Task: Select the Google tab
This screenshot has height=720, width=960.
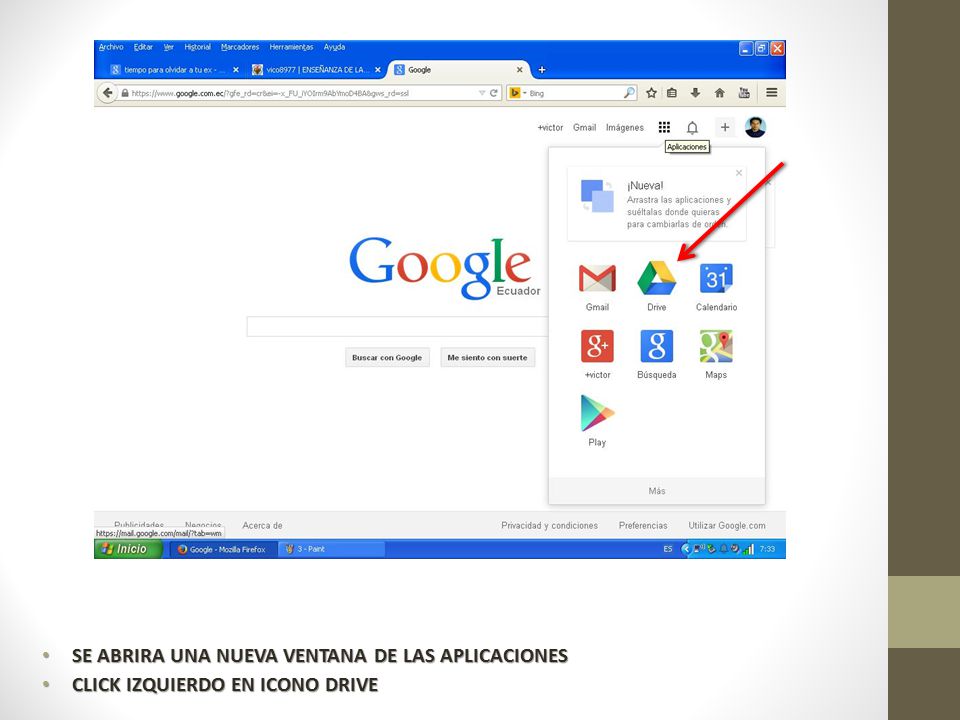Action: pos(459,70)
